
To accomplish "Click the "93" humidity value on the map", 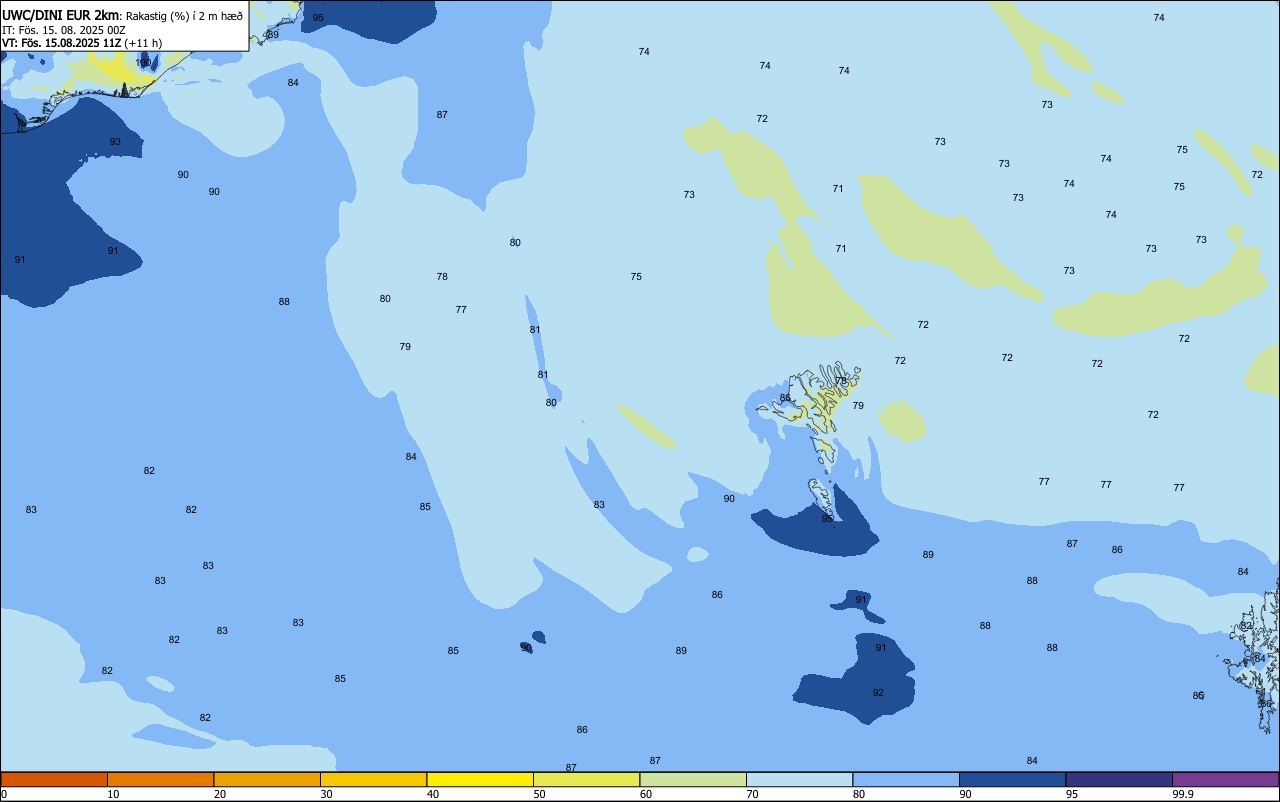I will pyautogui.click(x=115, y=142).
